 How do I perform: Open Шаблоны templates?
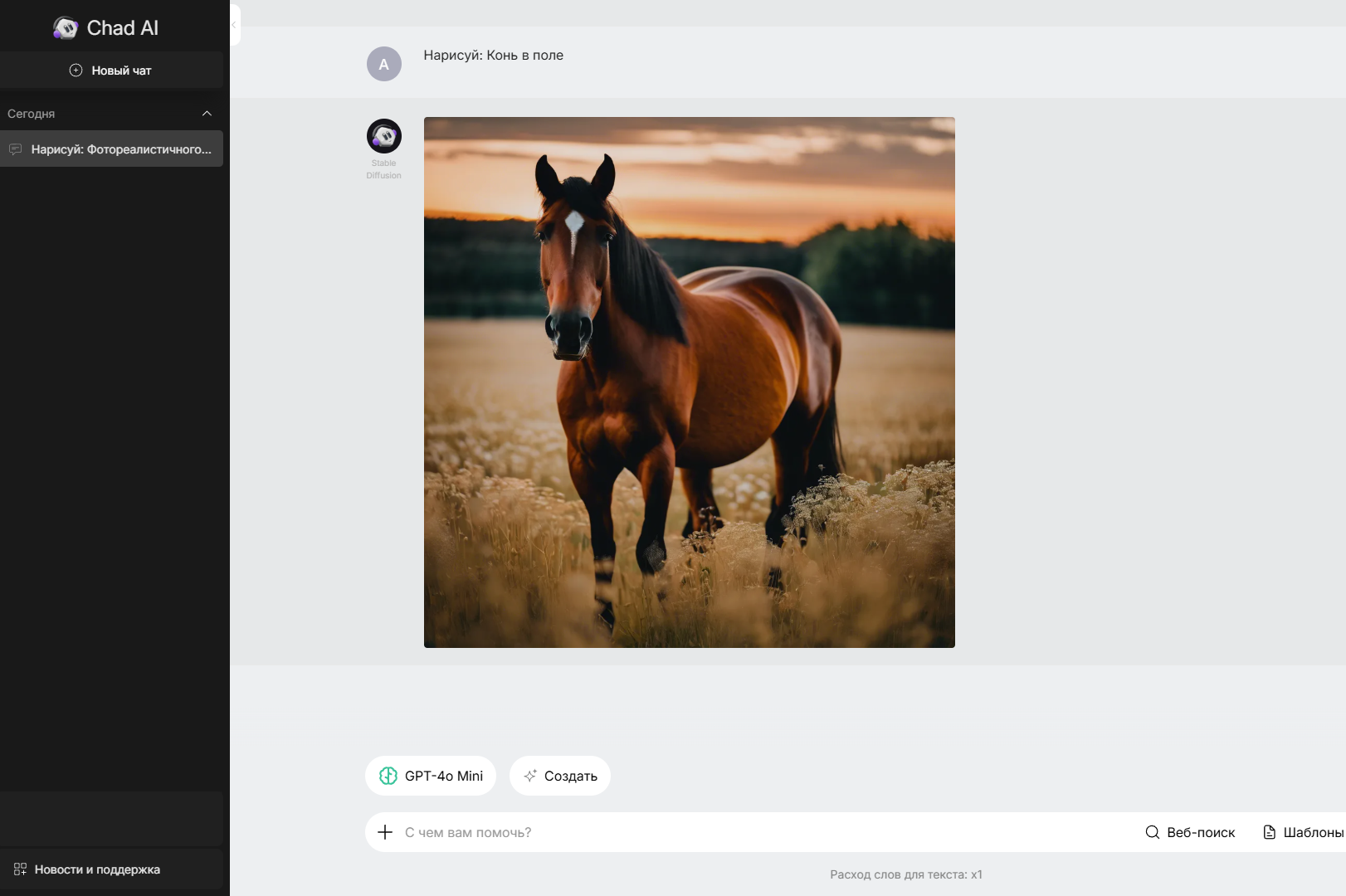click(1303, 832)
